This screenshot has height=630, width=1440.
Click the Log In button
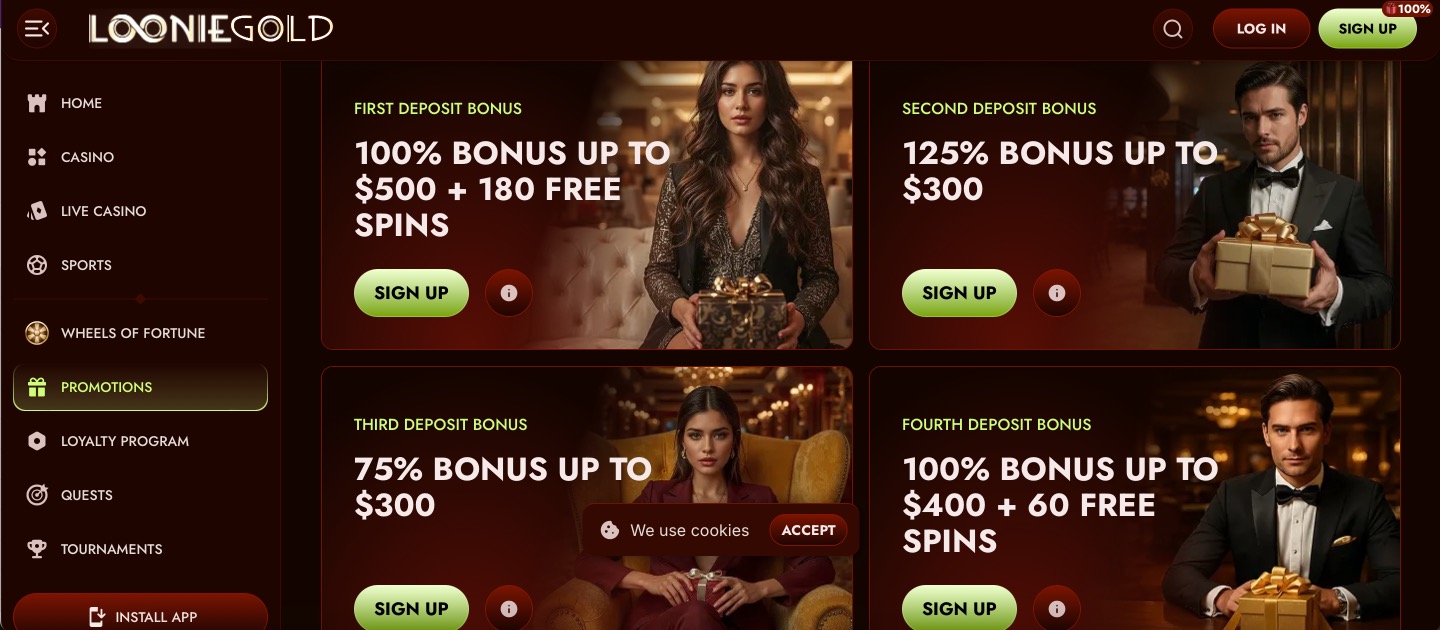tap(1261, 29)
